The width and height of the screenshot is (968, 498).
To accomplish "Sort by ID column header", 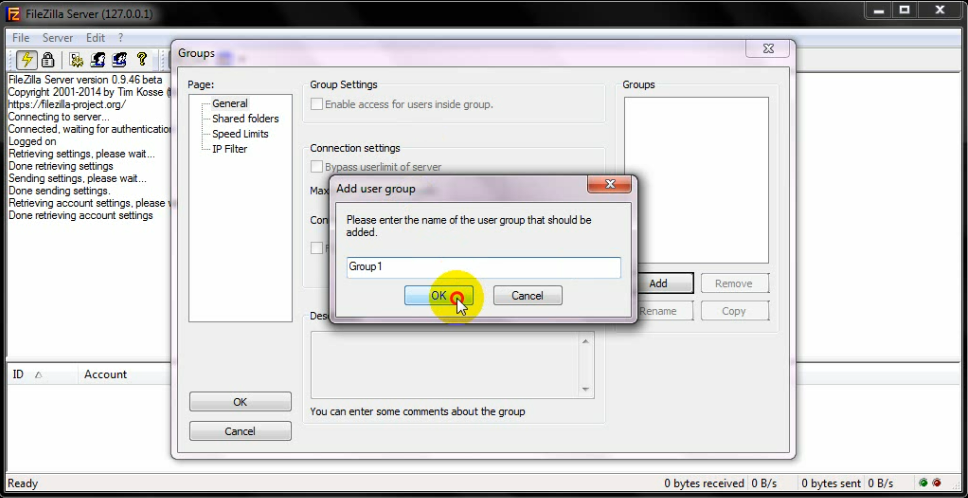I will click(x=41, y=375).
